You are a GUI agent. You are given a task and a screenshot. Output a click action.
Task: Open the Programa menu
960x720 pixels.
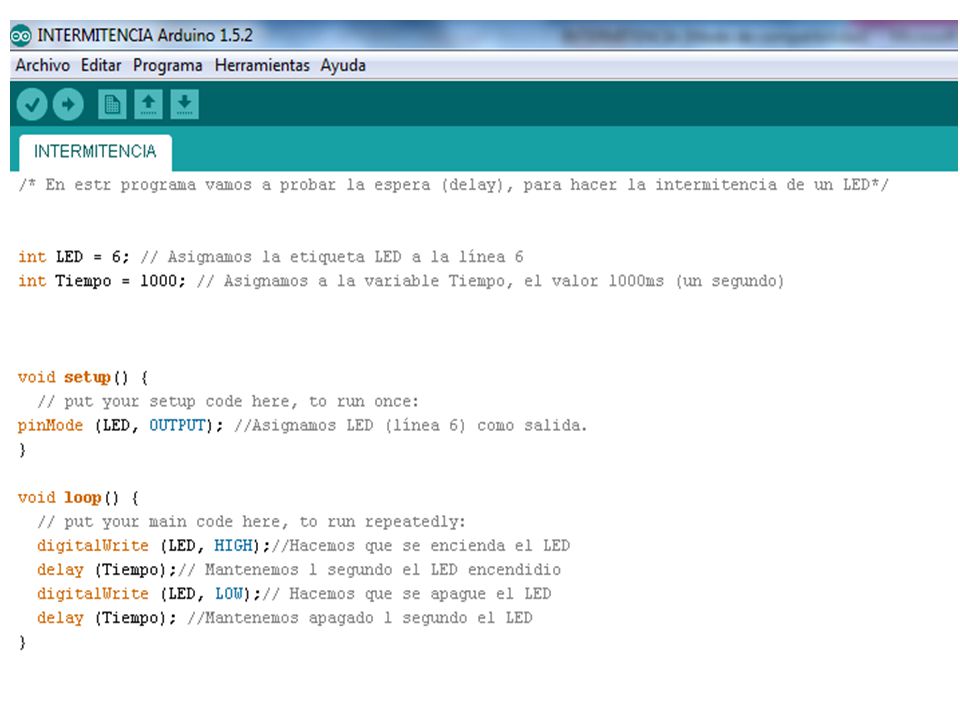tap(168, 66)
